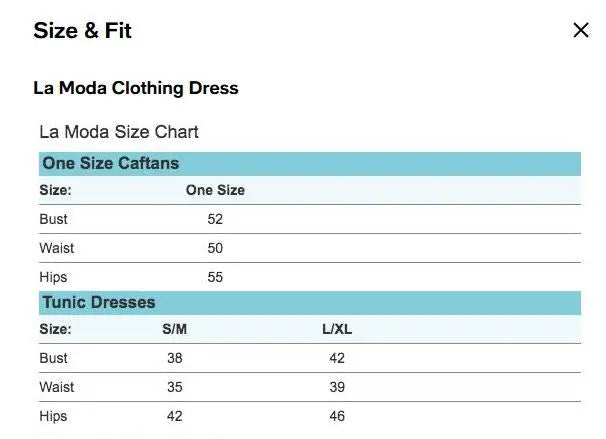
Task: Click the One Size column header
Action: pyautogui.click(x=215, y=190)
